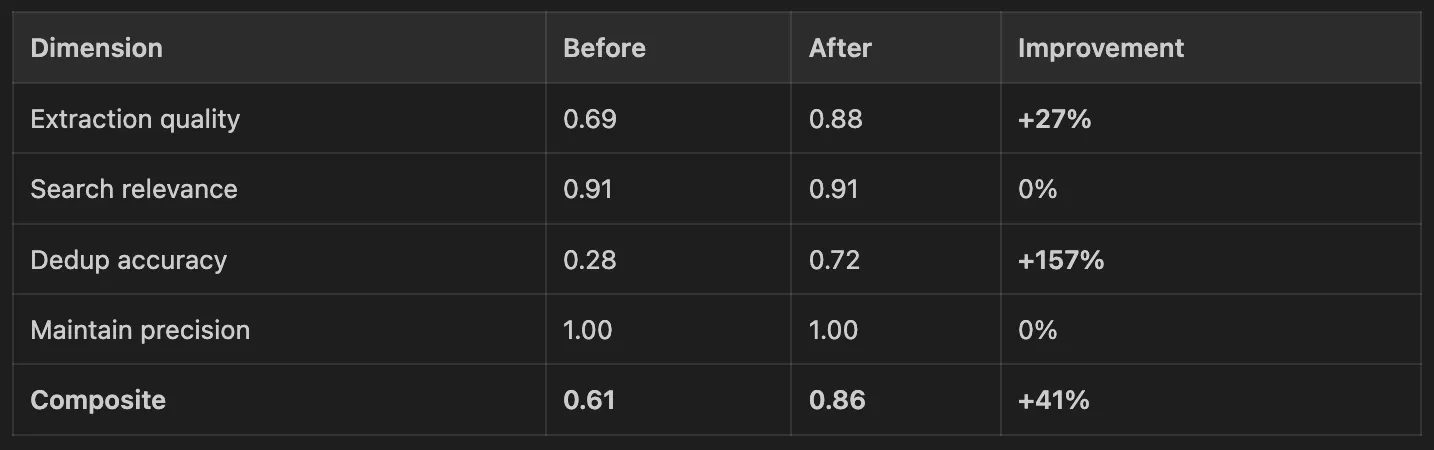Click the +157% improvement cell
This screenshot has height=450, width=1434.
point(1061,260)
